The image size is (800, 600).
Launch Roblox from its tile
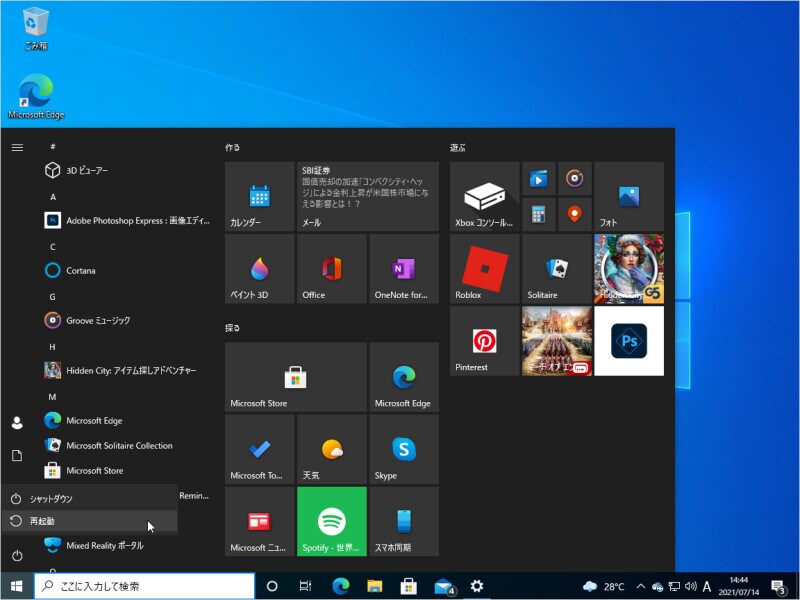pos(484,268)
